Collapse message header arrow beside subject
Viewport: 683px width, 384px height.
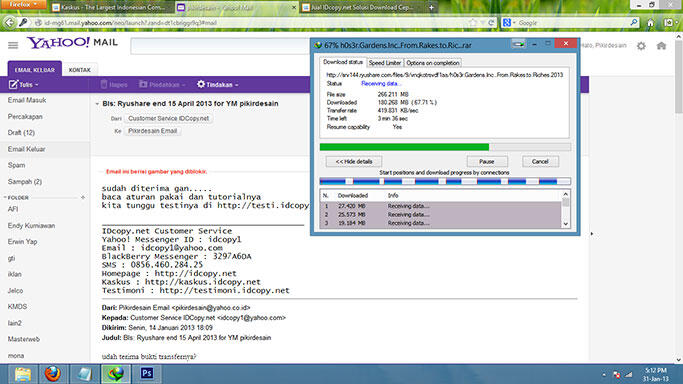click(x=97, y=104)
